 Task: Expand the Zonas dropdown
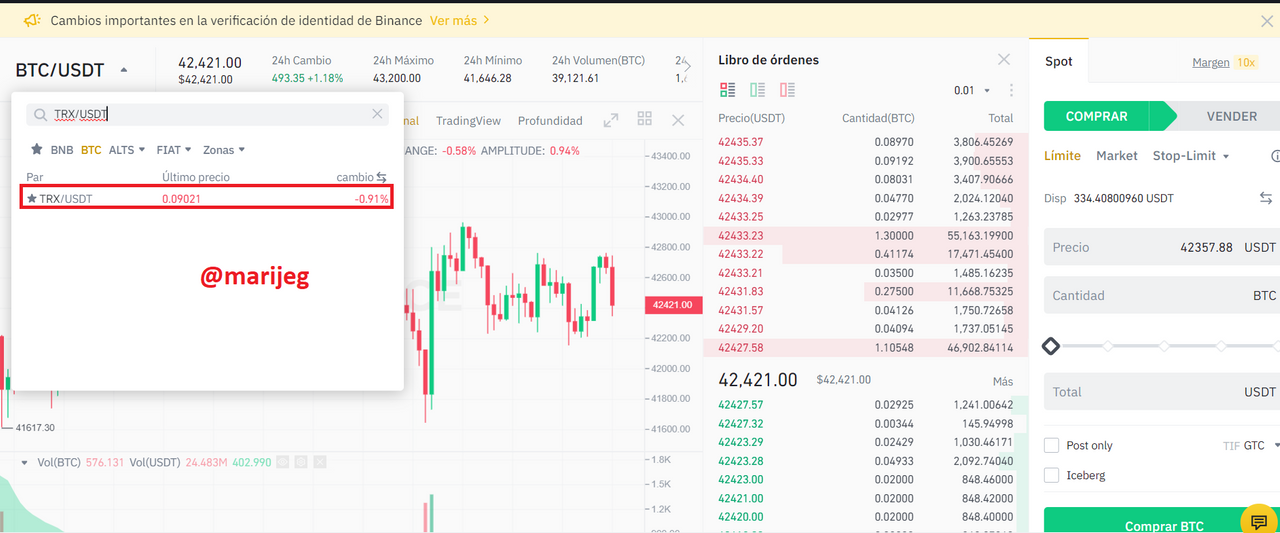click(224, 150)
